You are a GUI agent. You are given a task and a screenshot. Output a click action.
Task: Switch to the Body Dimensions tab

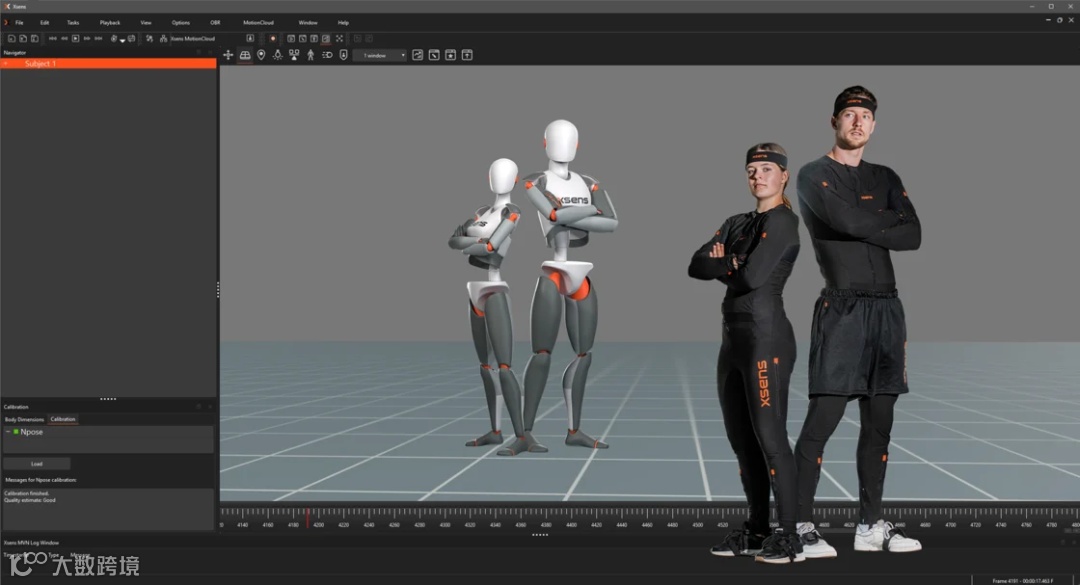pyautogui.click(x=24, y=419)
